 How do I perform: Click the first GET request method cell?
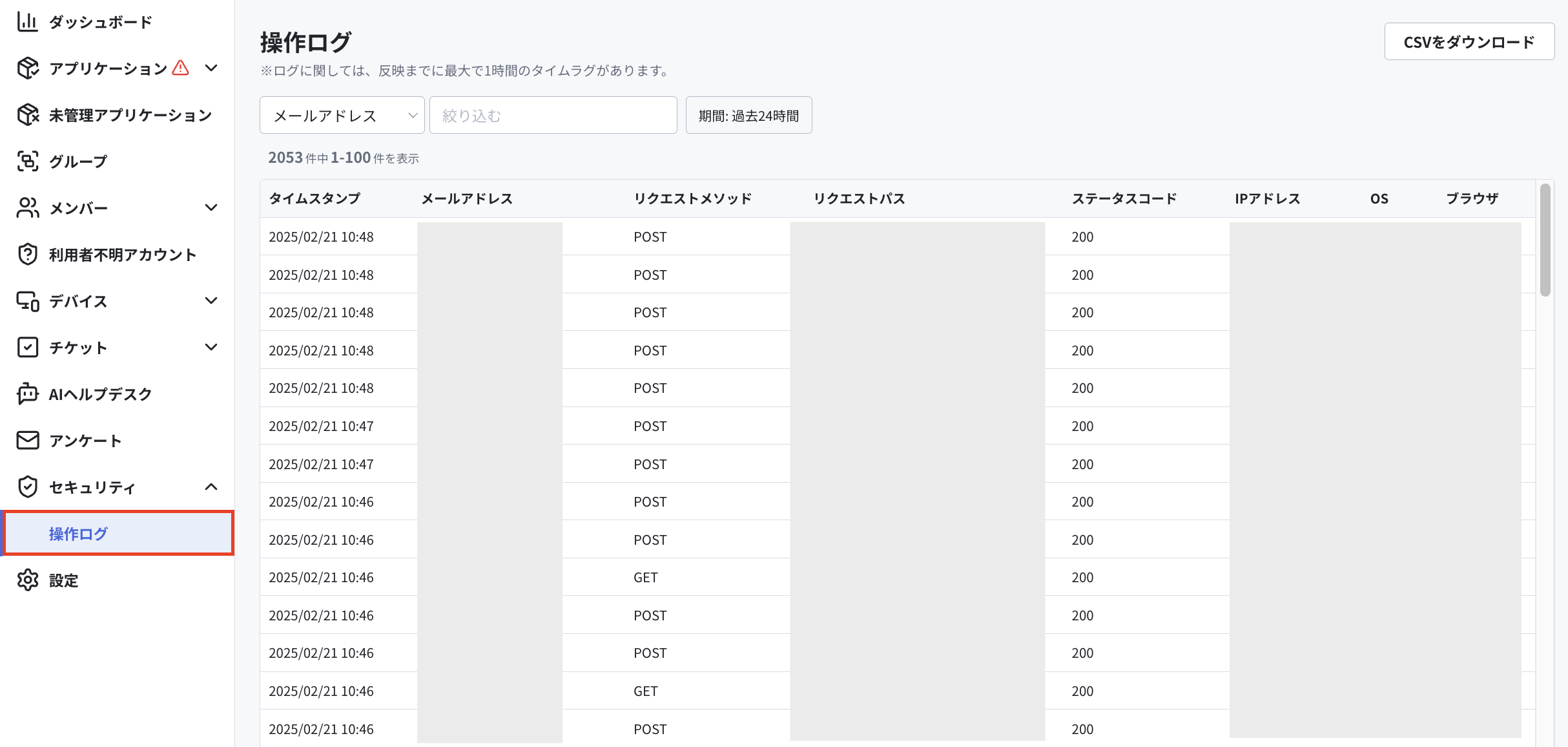pos(646,577)
